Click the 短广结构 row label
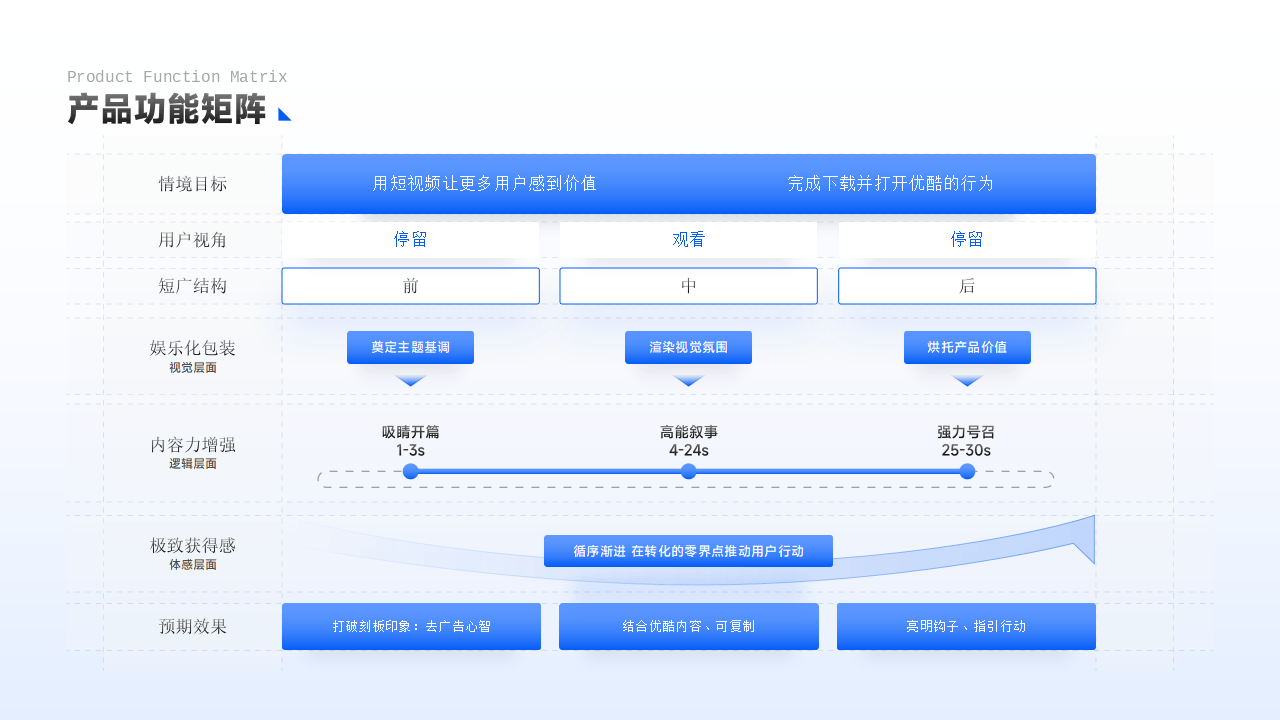The height and width of the screenshot is (720, 1280). click(x=193, y=286)
